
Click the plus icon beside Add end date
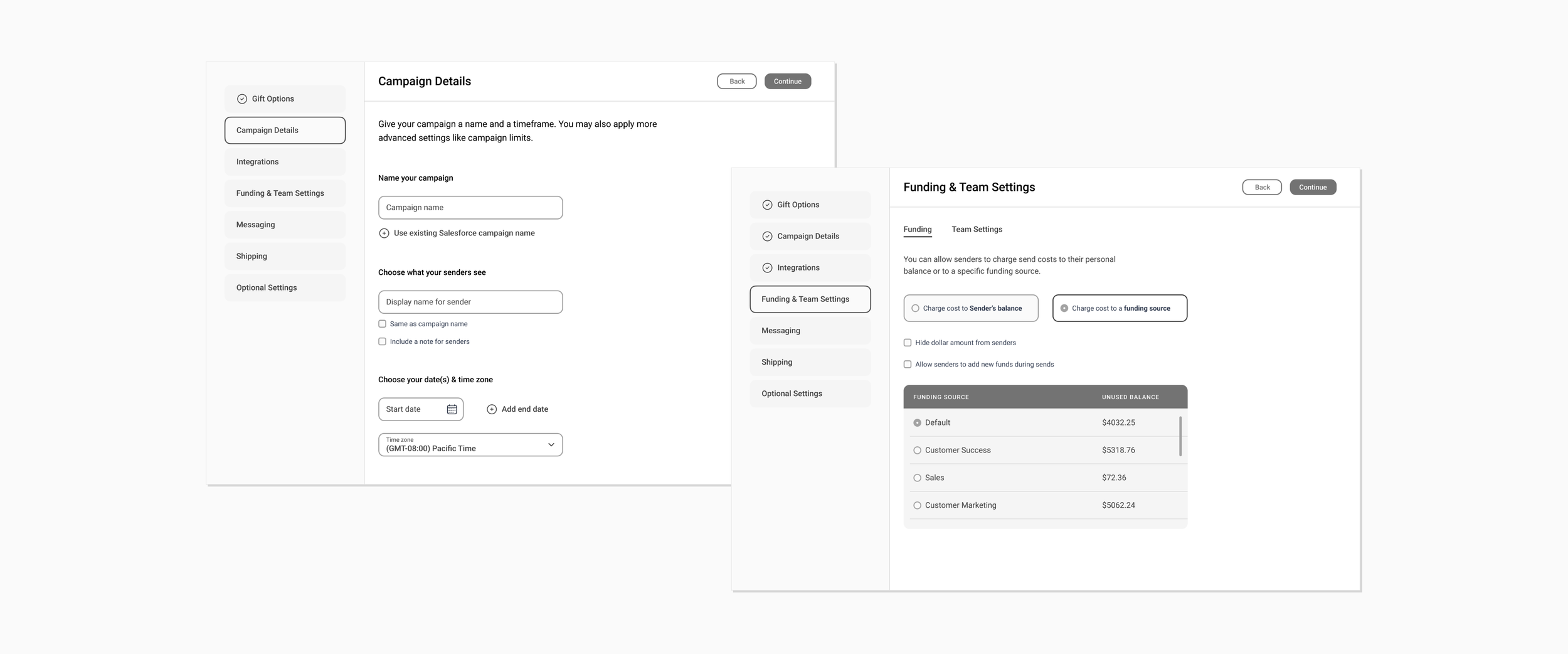pyautogui.click(x=492, y=409)
